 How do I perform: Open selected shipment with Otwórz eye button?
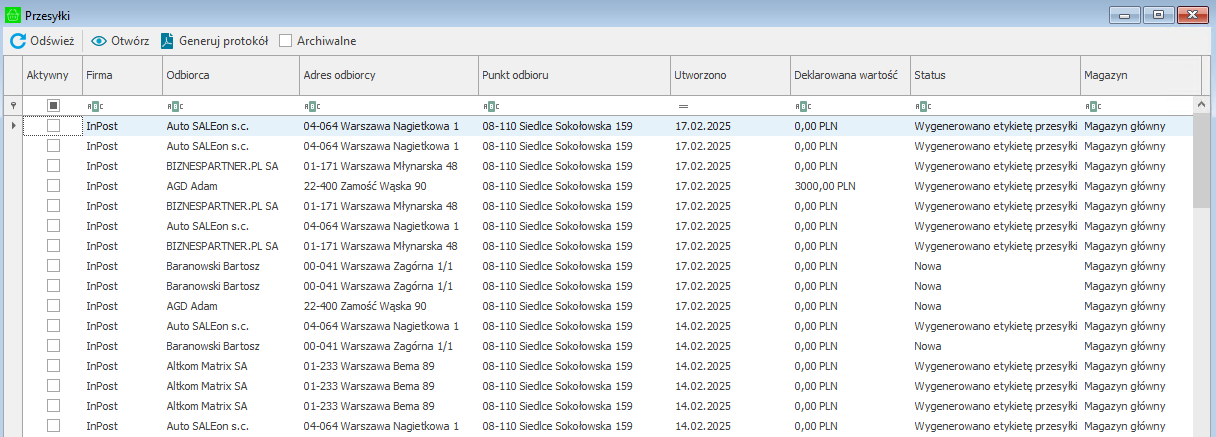click(x=120, y=41)
